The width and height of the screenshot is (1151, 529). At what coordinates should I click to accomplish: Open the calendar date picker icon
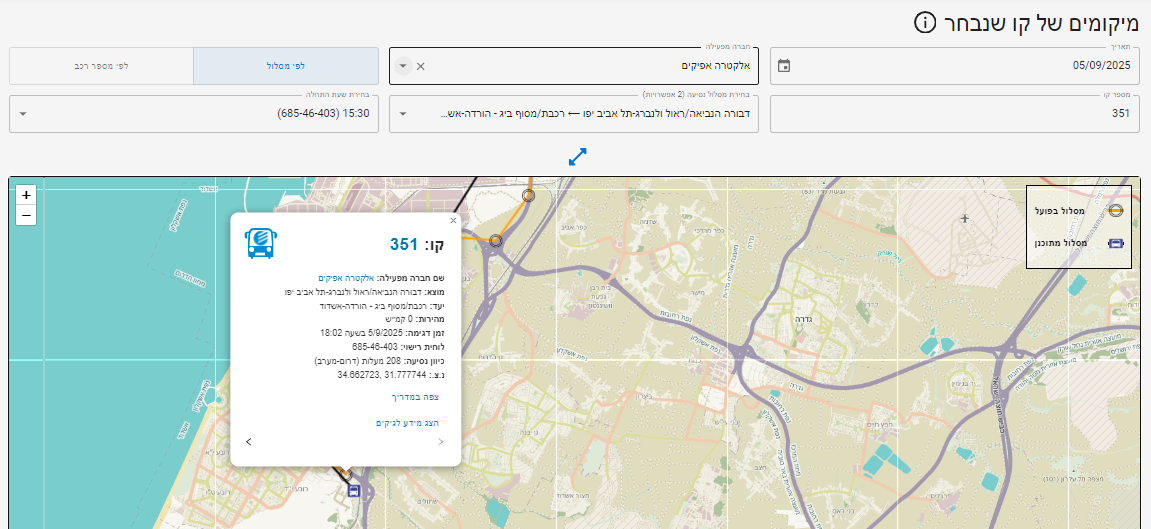point(784,66)
